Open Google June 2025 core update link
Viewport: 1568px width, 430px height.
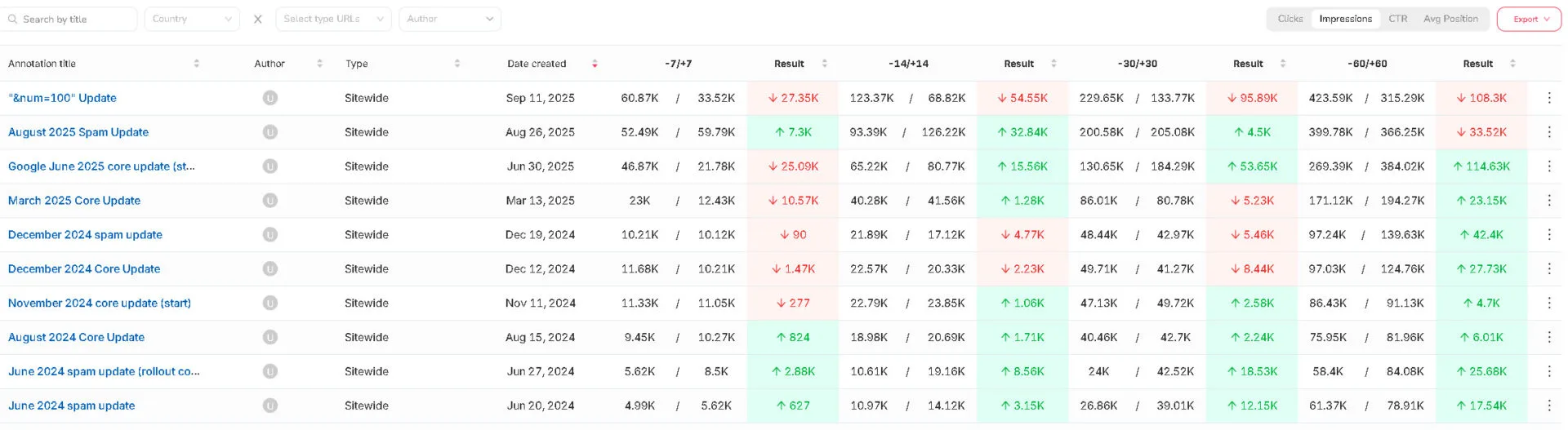coord(101,166)
